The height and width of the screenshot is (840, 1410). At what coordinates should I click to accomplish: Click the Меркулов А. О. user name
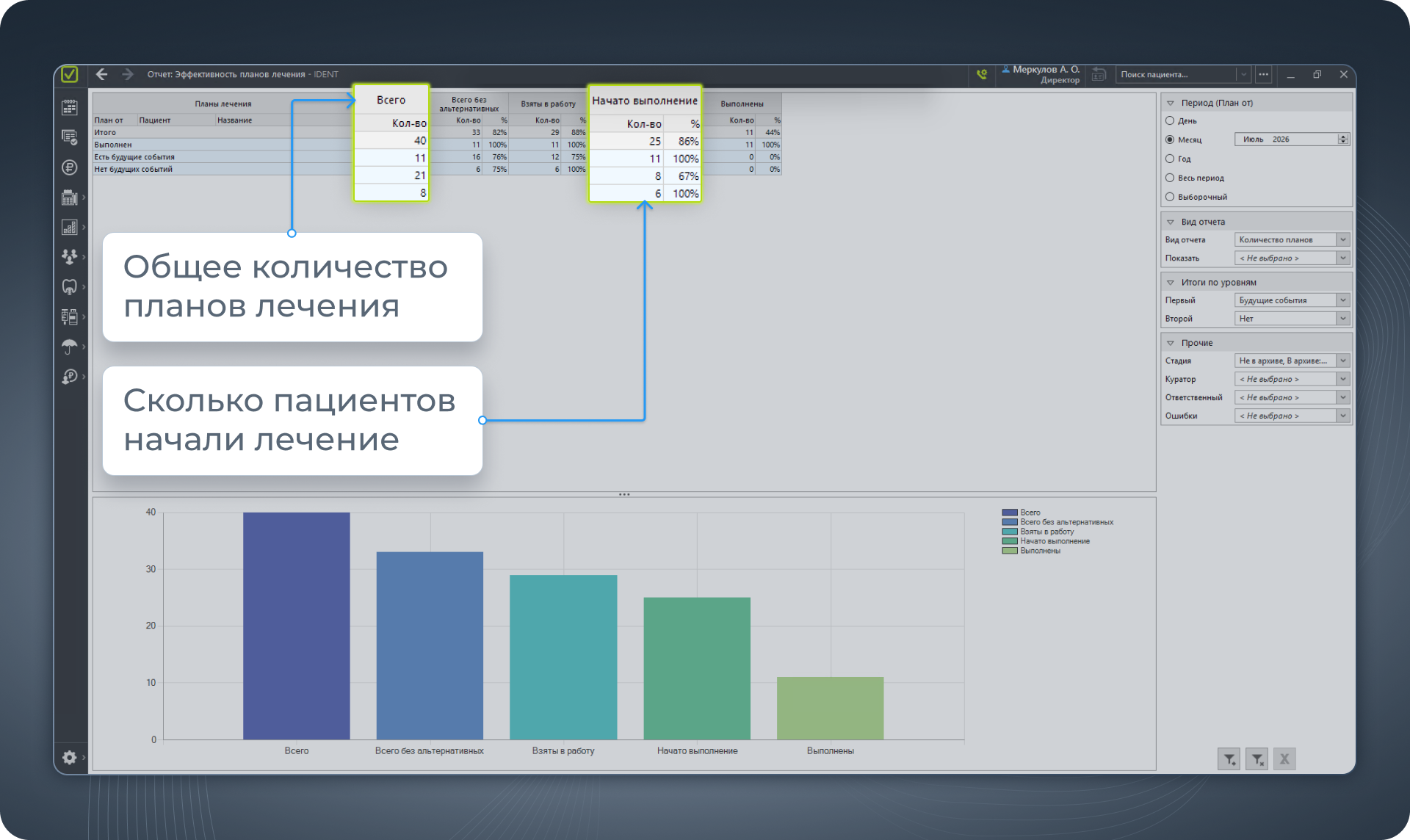1046,70
